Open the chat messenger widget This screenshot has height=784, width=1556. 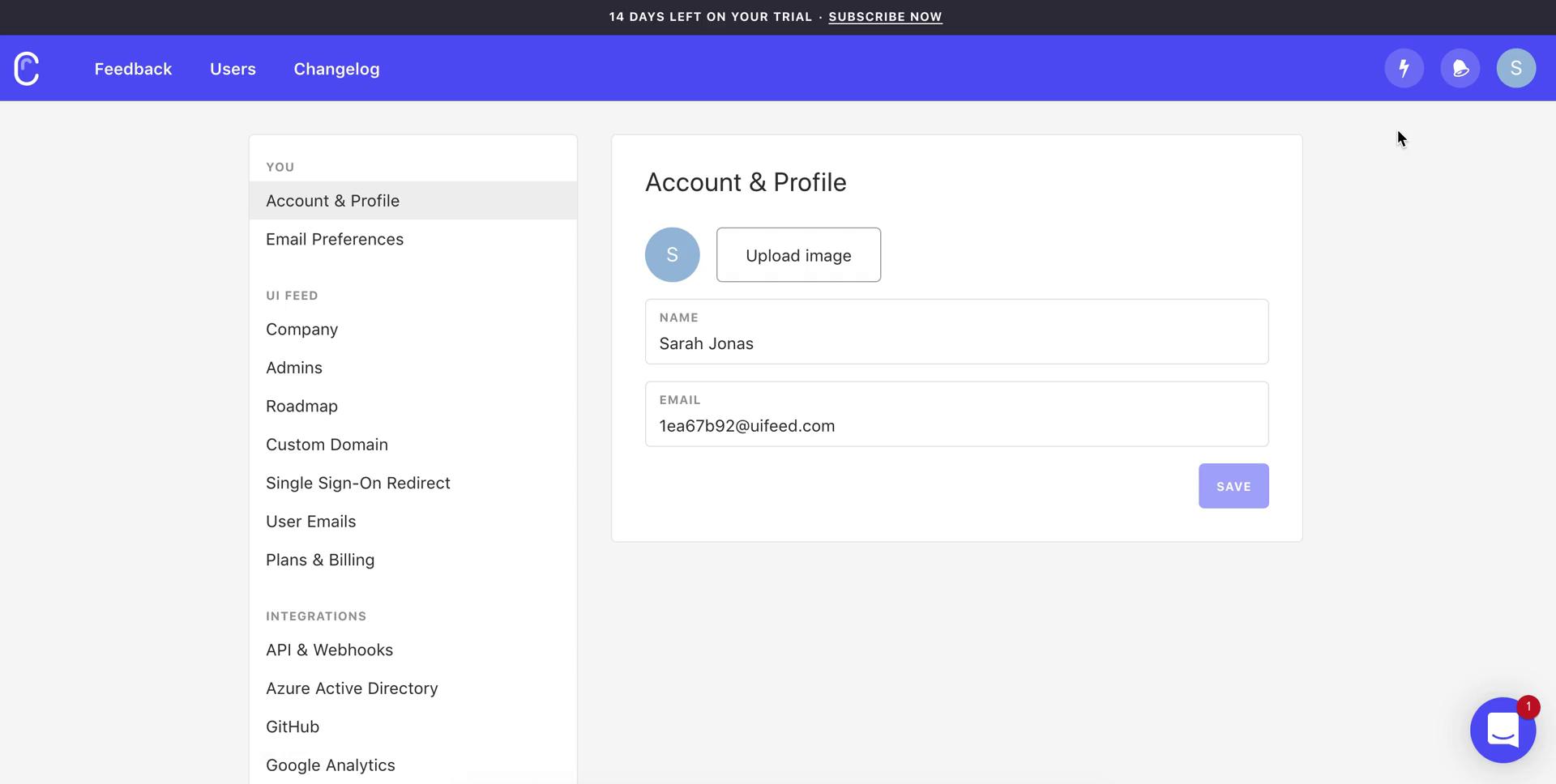[x=1503, y=730]
